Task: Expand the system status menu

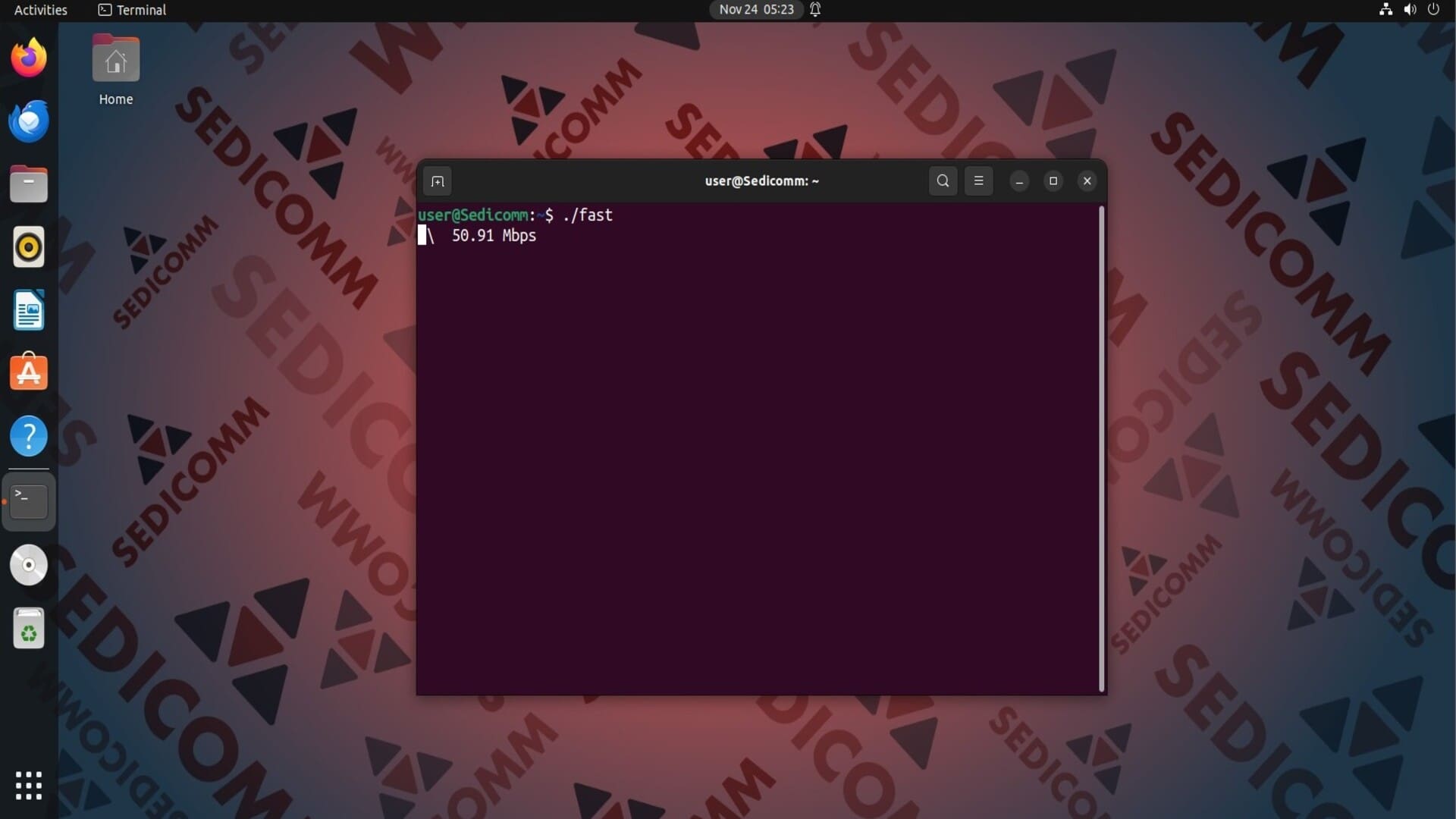Action: [1409, 10]
